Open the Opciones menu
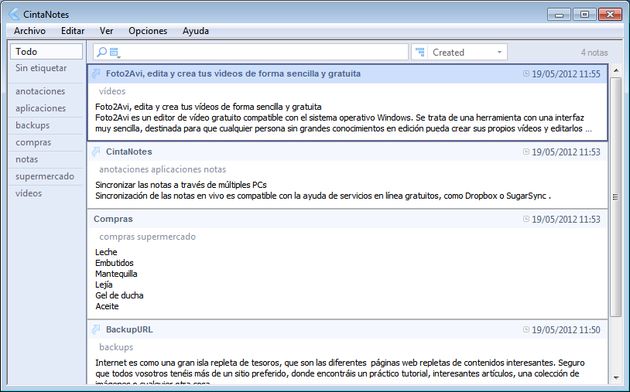 coord(148,31)
